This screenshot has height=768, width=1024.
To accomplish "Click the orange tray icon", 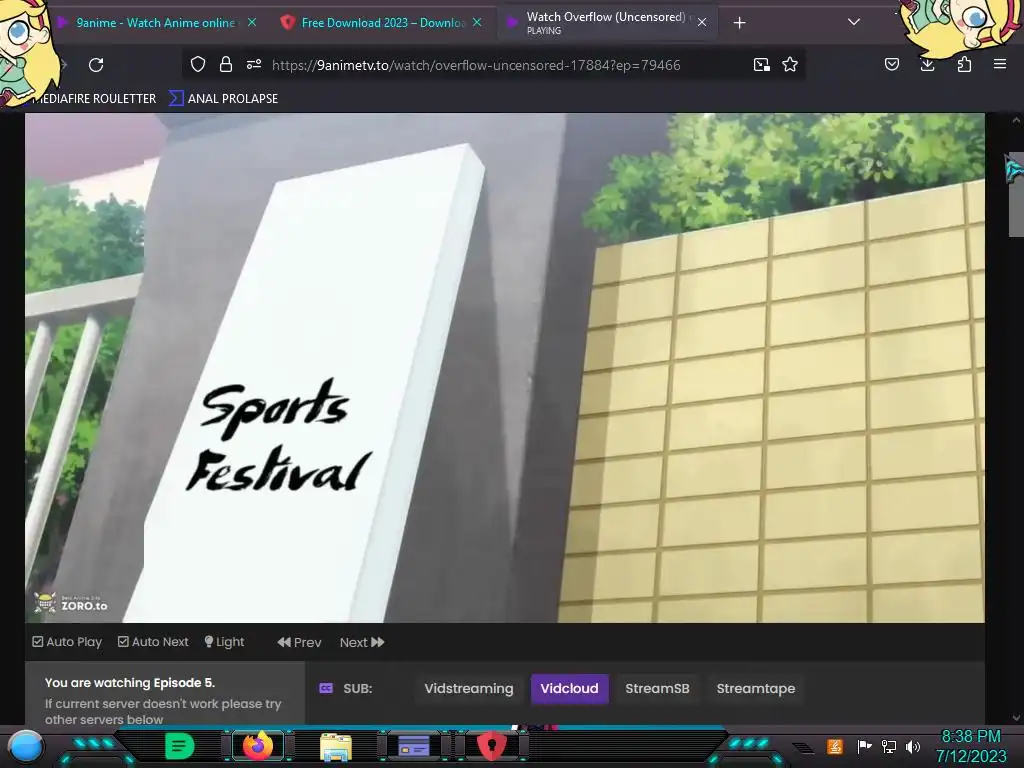I will click(x=835, y=746).
